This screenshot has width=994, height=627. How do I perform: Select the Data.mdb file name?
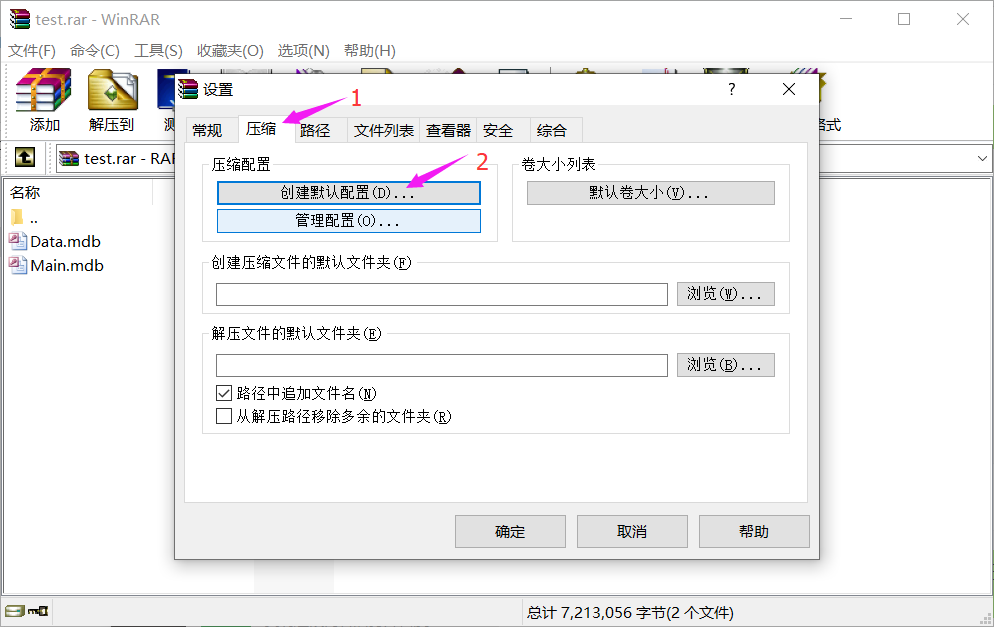[x=65, y=242]
